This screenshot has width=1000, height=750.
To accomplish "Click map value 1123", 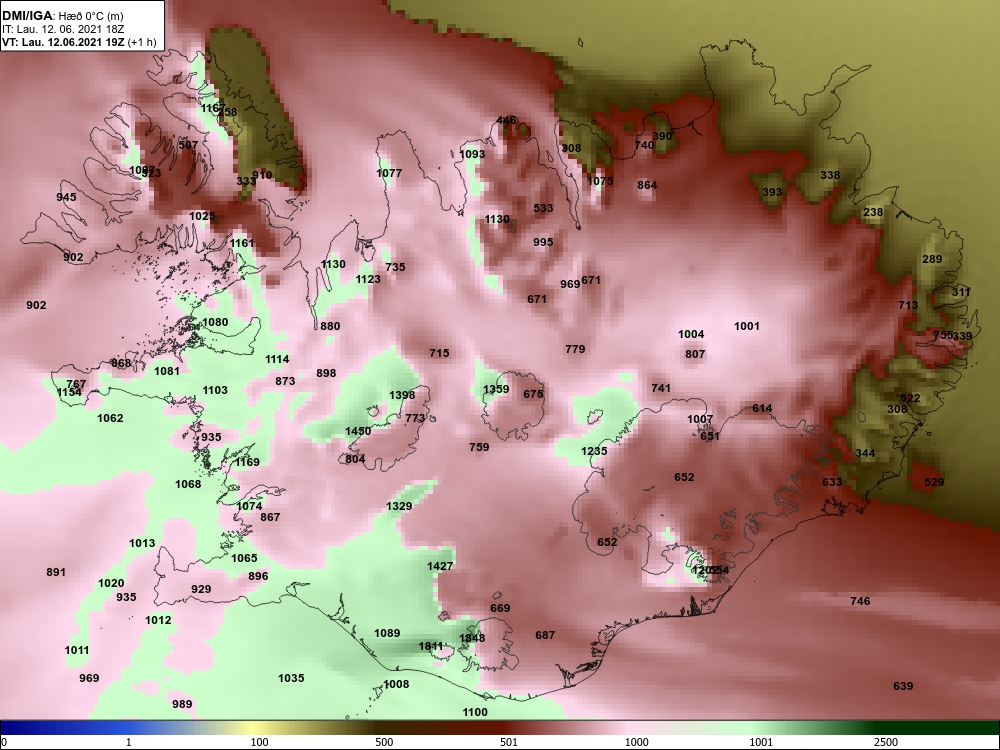I will click(368, 279).
